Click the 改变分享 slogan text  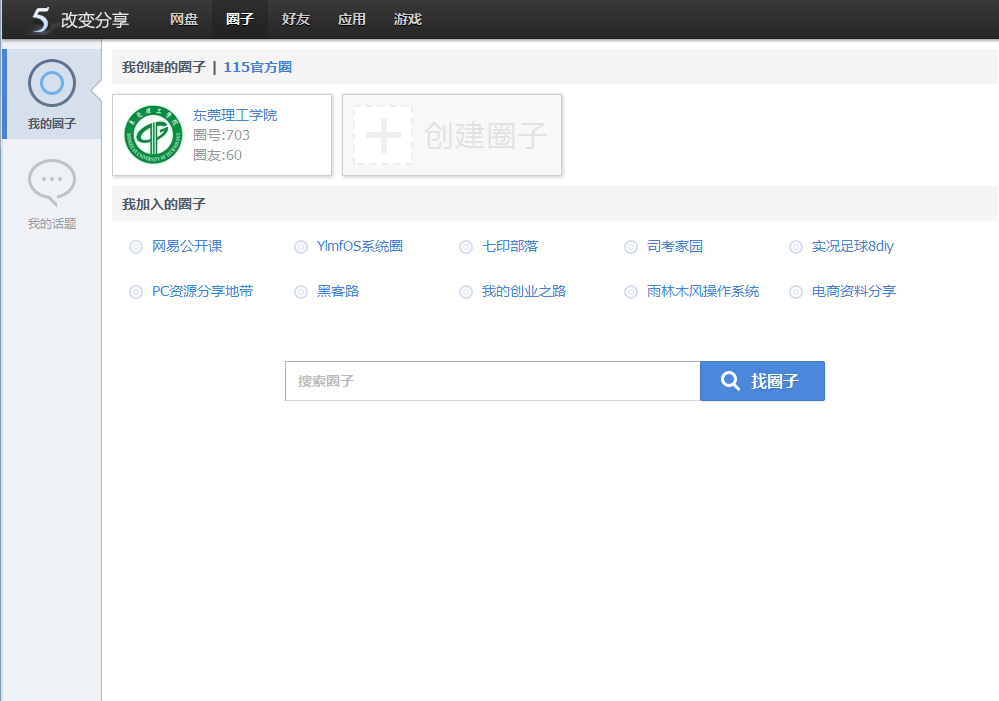[95, 20]
